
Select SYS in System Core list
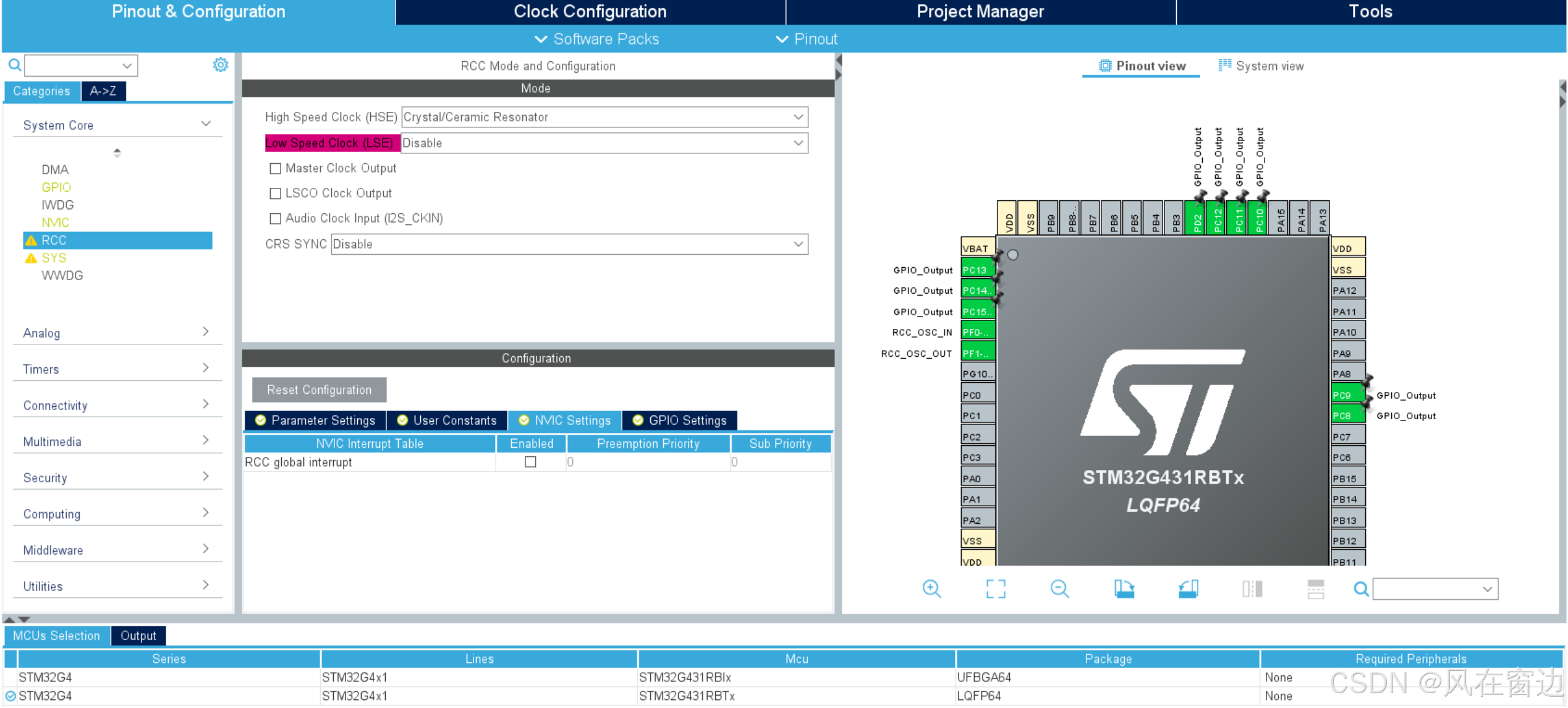coord(54,258)
